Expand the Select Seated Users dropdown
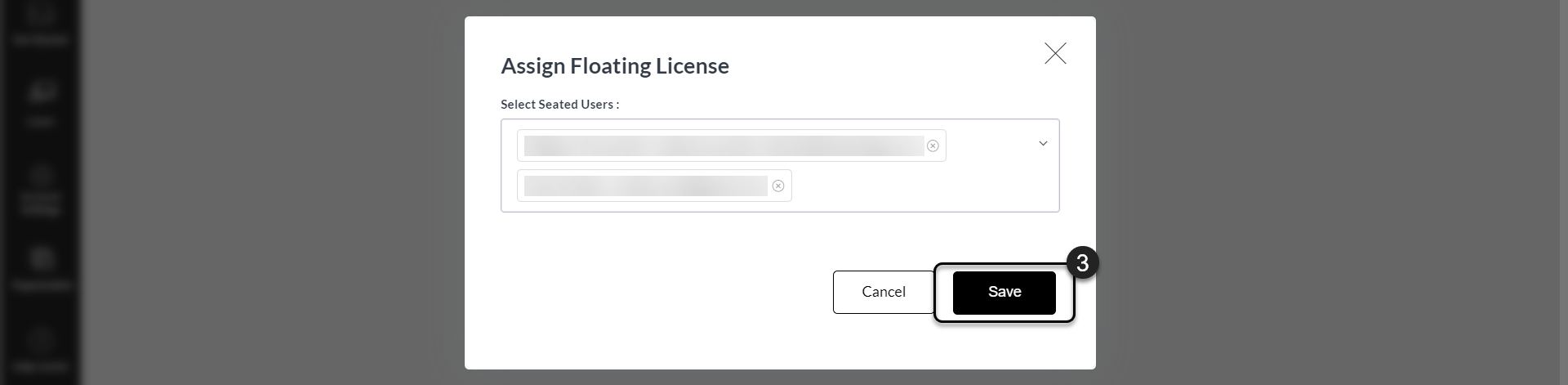 (x=1043, y=144)
